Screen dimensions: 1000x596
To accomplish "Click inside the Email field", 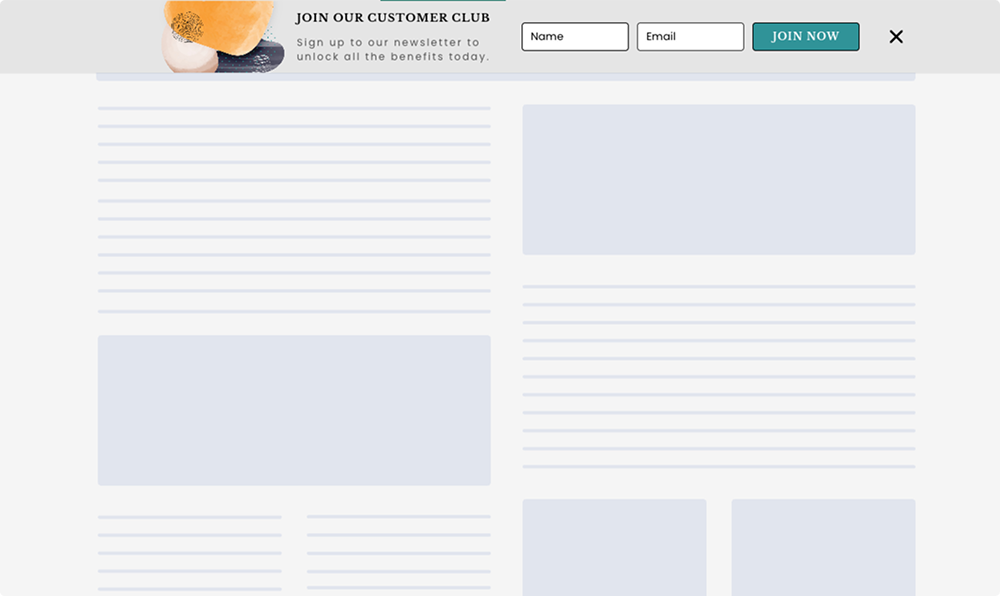I will pos(690,36).
